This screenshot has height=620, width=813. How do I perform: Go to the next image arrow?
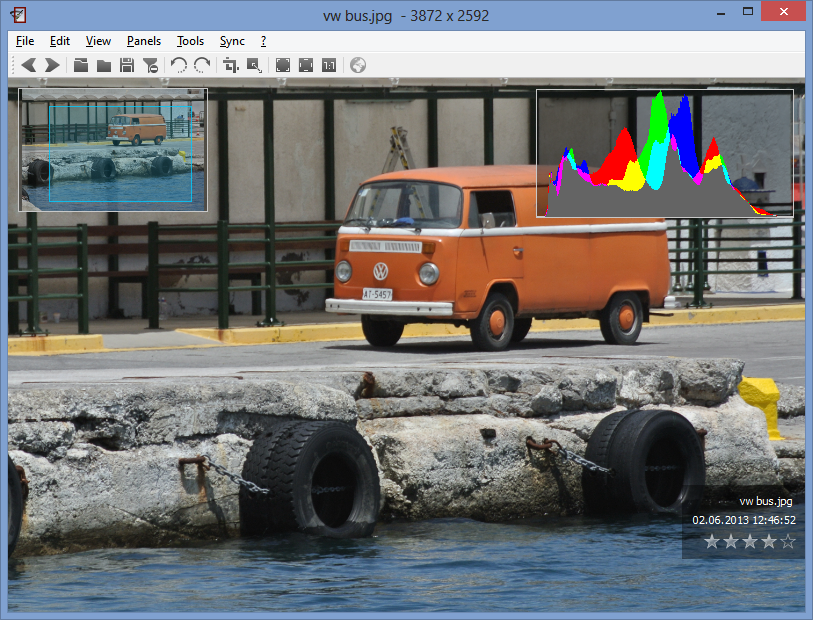coord(52,66)
